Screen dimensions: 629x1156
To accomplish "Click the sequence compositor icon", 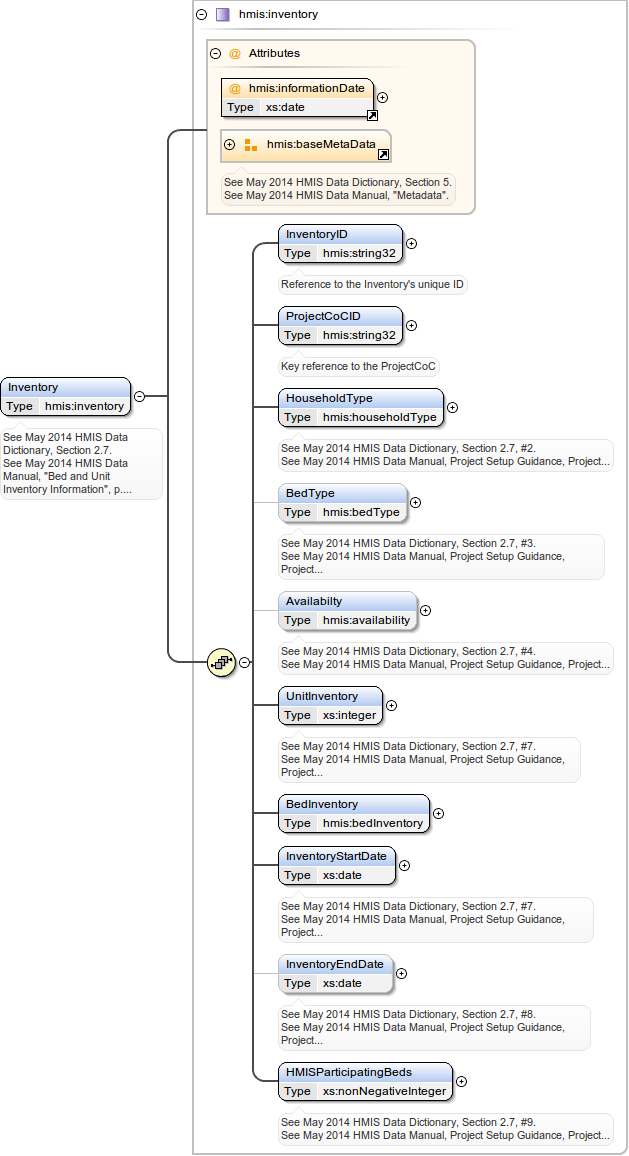I will point(220,662).
